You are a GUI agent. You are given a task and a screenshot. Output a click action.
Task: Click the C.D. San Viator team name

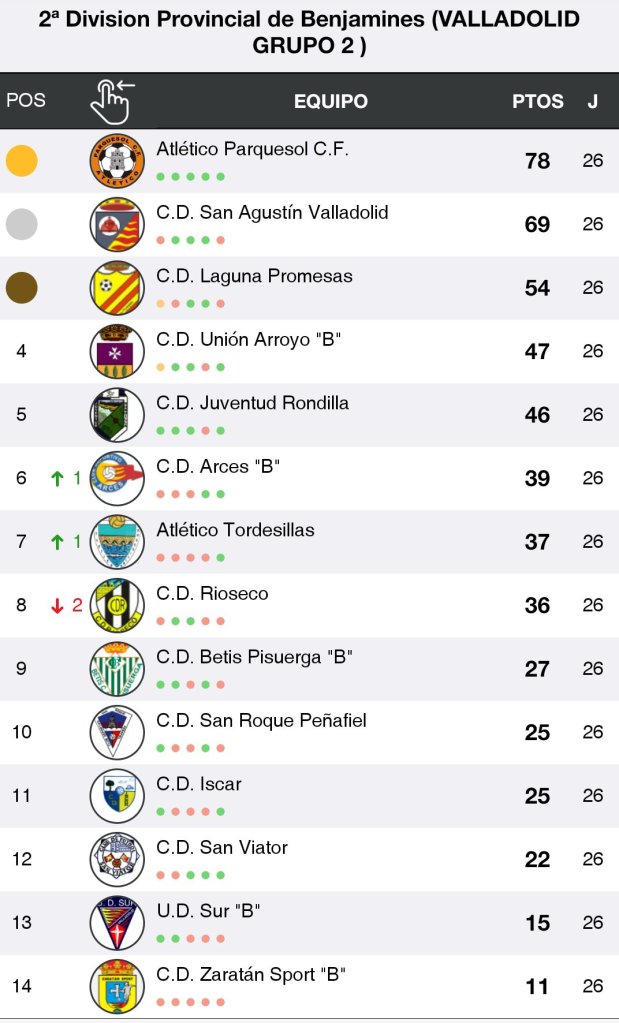[222, 847]
